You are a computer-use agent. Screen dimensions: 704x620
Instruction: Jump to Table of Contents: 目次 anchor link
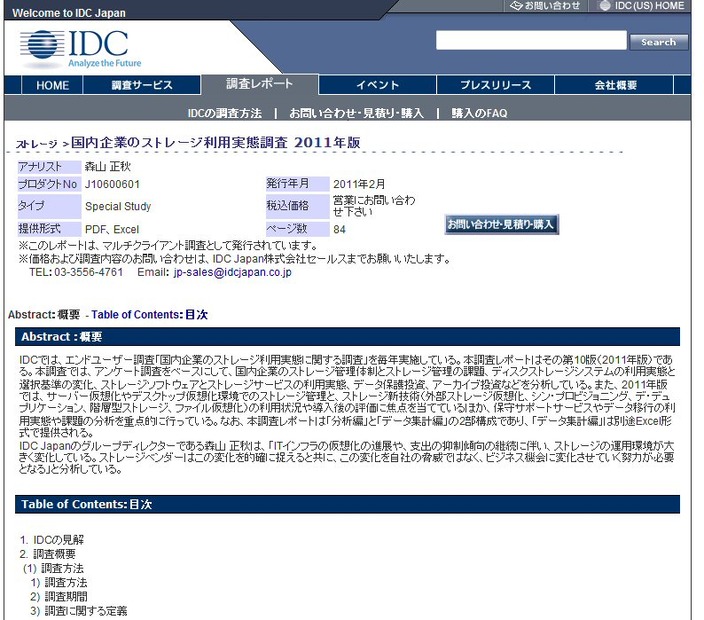(150, 315)
